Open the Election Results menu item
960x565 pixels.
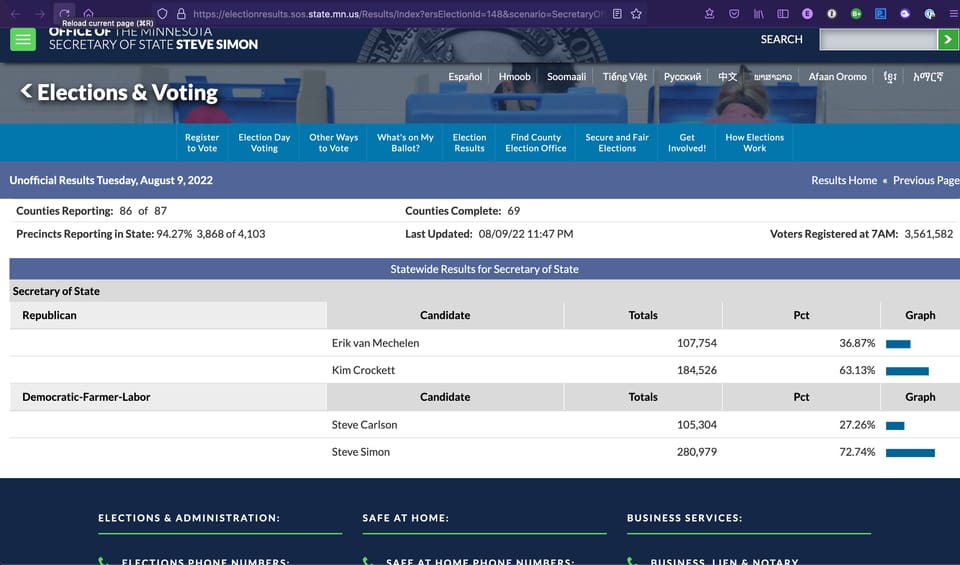pos(470,143)
